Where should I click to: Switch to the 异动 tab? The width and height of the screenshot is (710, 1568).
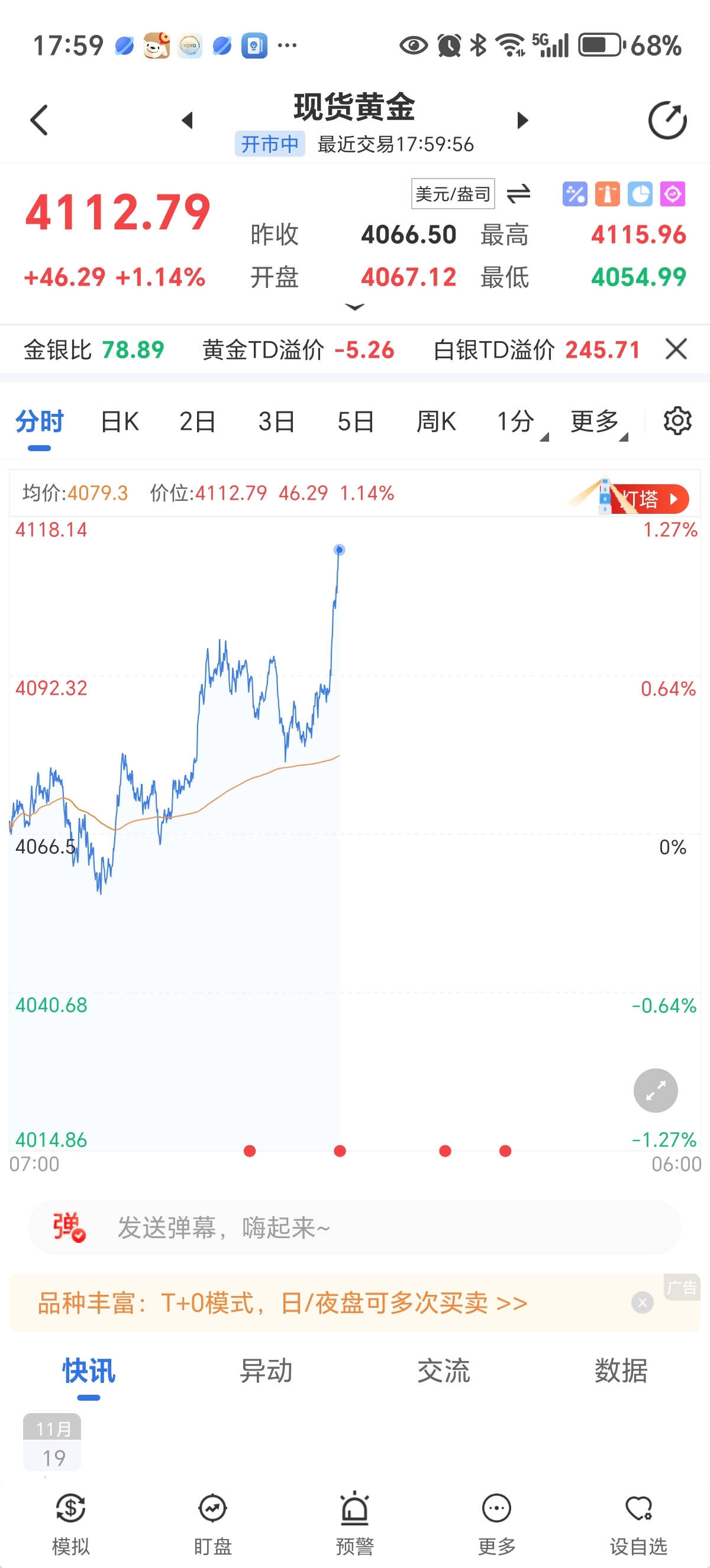[x=266, y=1371]
